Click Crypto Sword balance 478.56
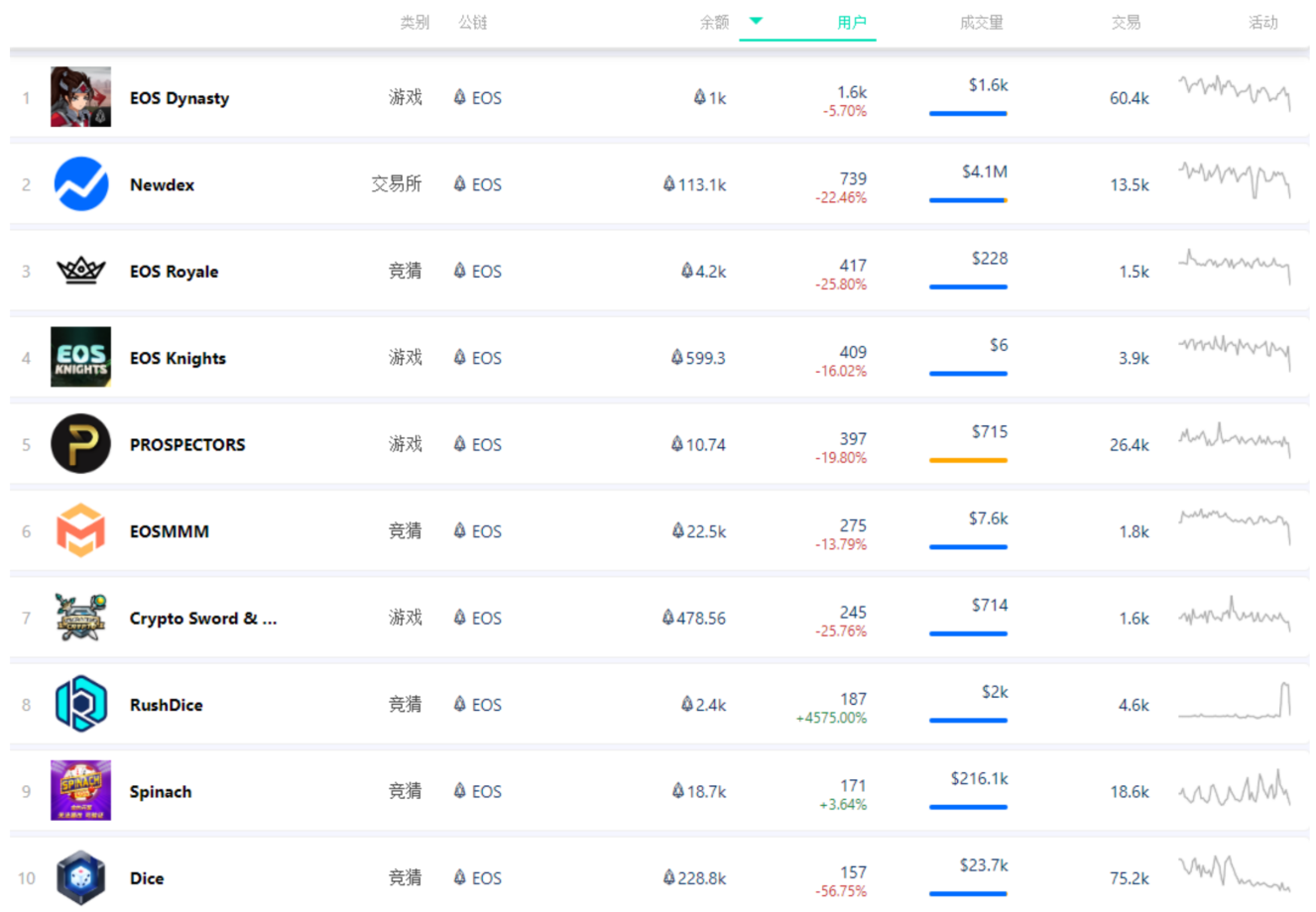Viewport: 1316px width, 912px height. 701,618
